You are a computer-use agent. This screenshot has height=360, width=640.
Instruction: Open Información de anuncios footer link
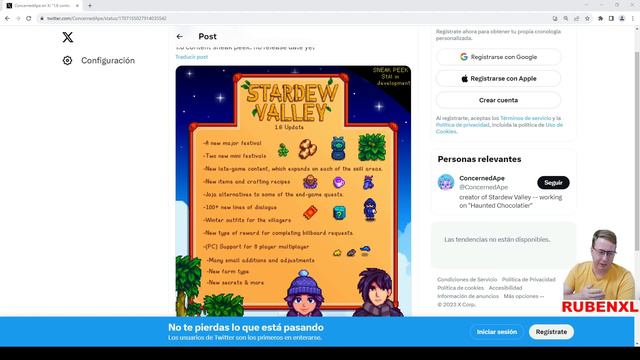468,296
